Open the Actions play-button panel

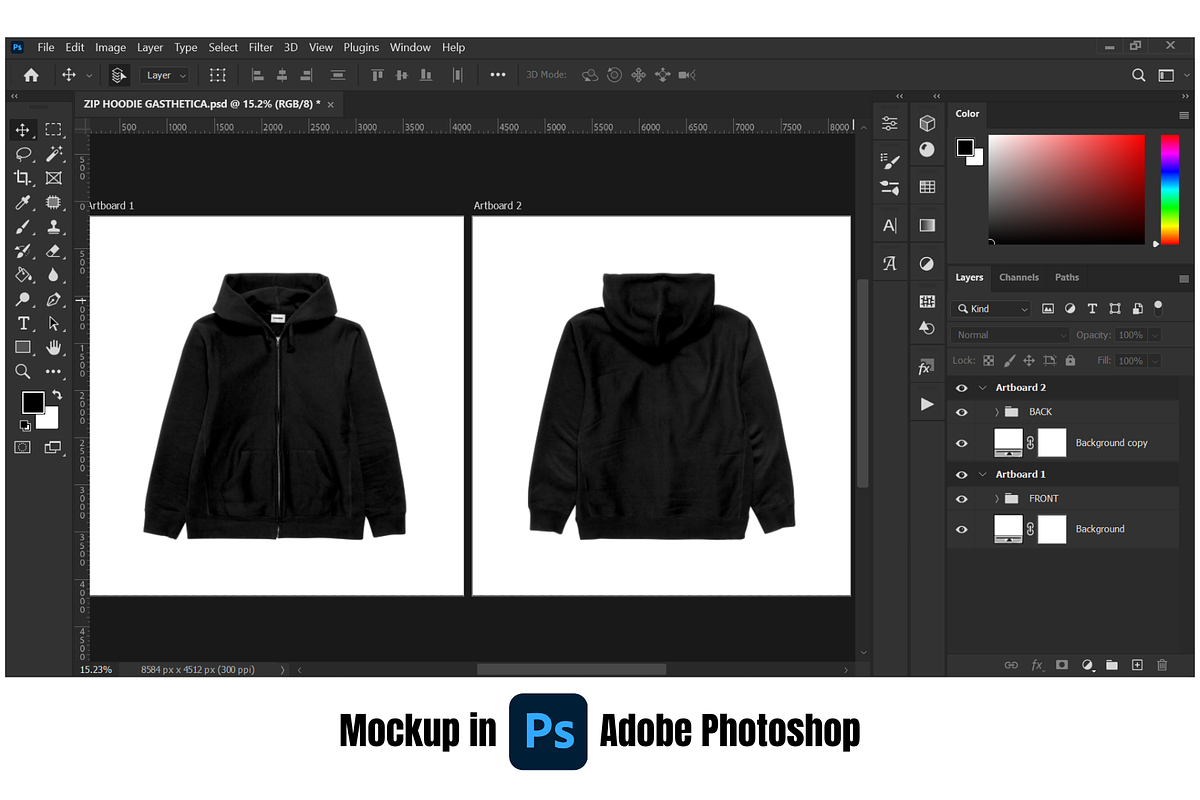tap(927, 404)
